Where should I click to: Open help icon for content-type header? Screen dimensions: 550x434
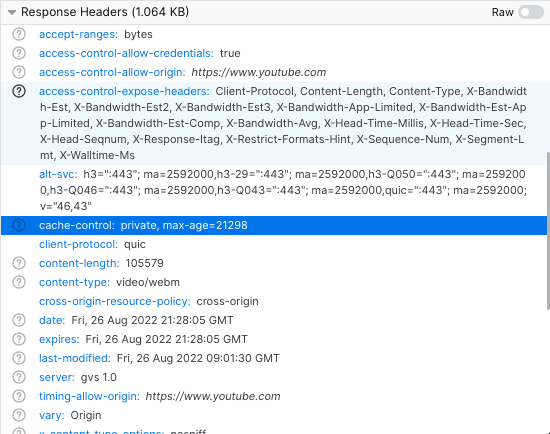click(x=19, y=282)
